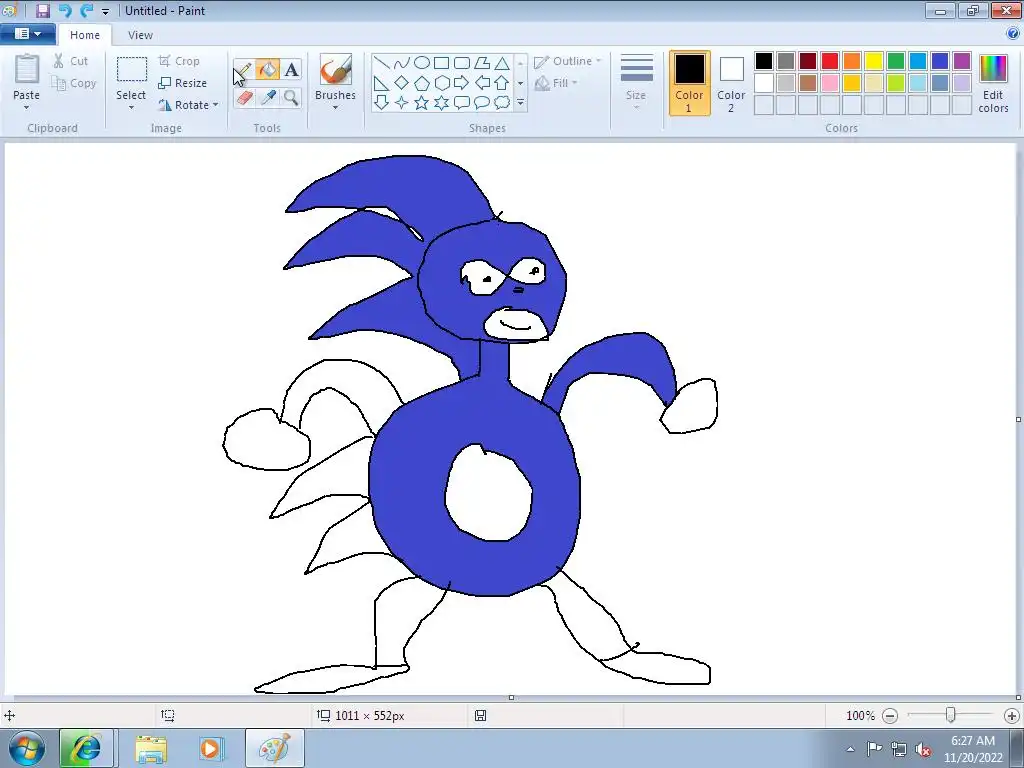Click the Save icon in quick access toolbar
The width and height of the screenshot is (1024, 768).
point(42,10)
